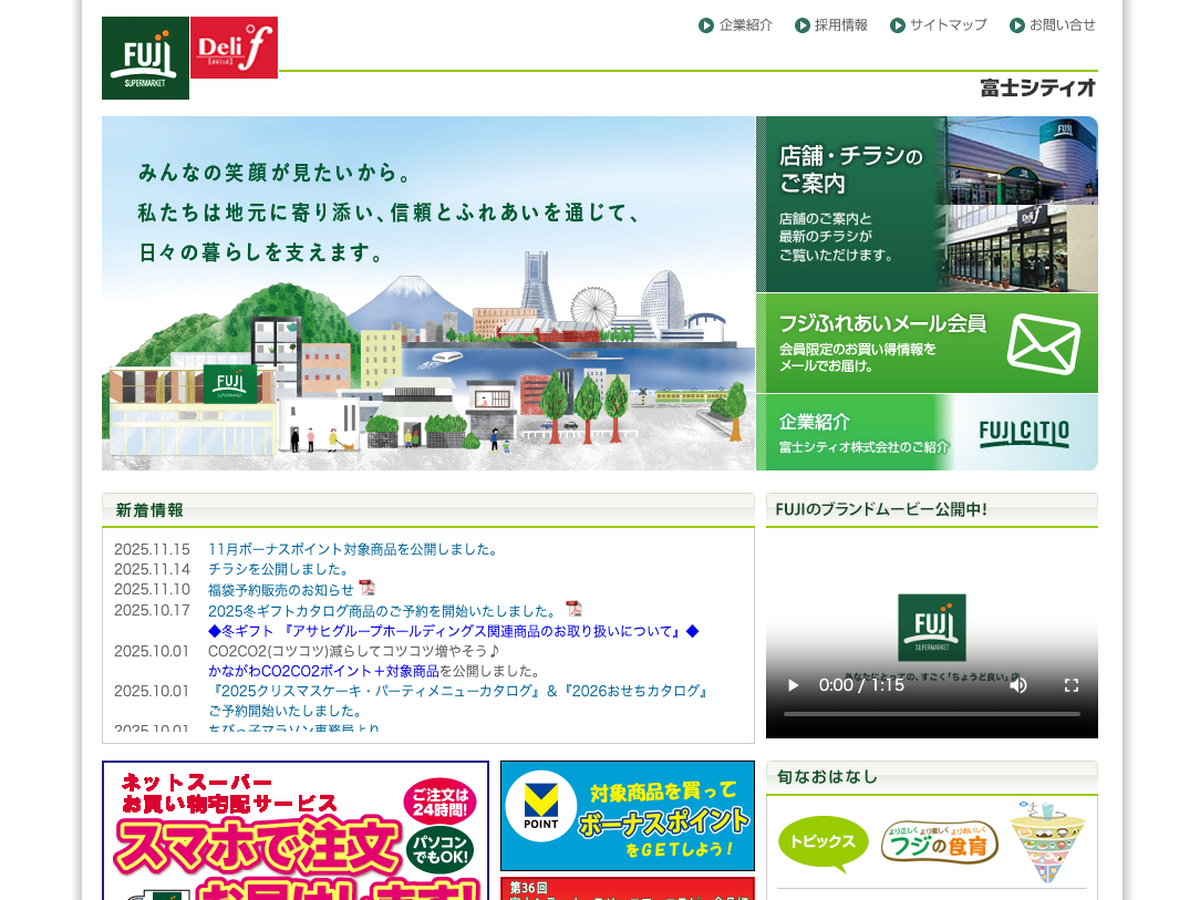Click the V POINT bonus point banner
Screen dimensions: 1200x900
point(627,816)
